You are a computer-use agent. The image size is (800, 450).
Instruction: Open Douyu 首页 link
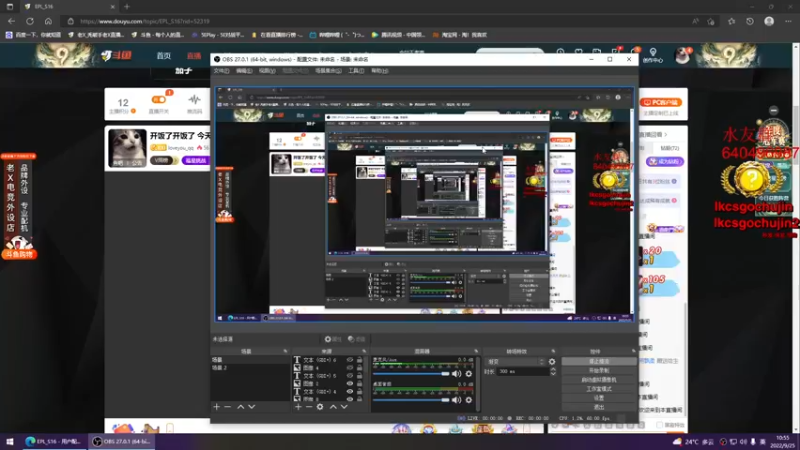(x=164, y=56)
